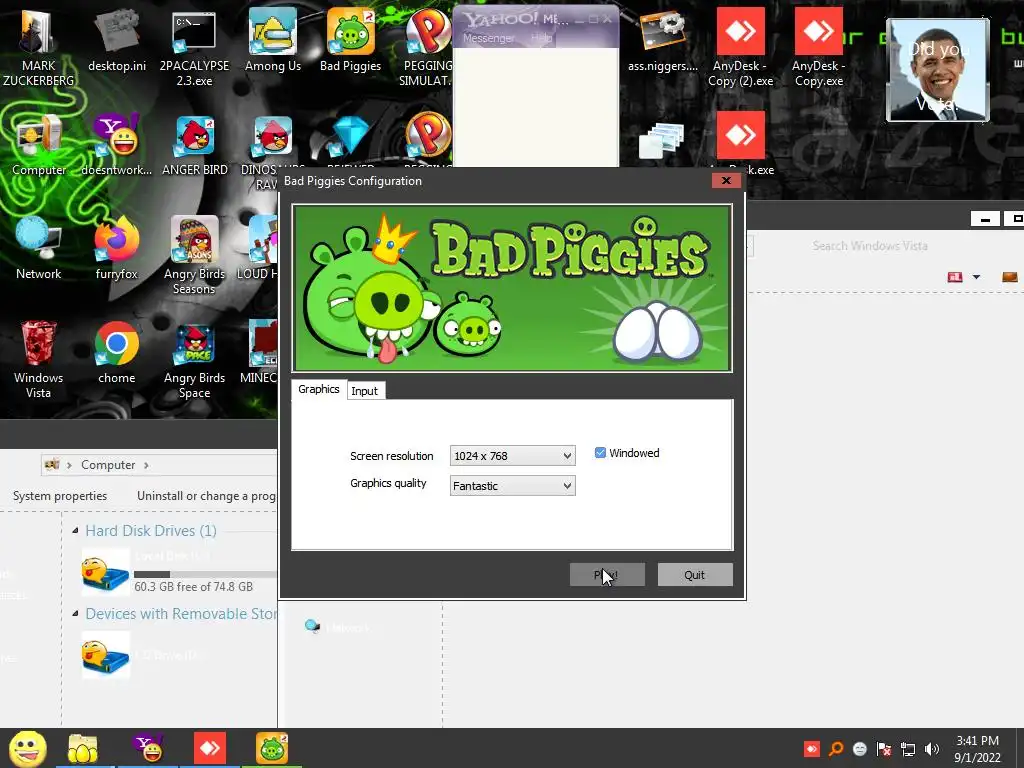Click System properties in Explorer toolbar
Viewport: 1024px width, 768px height.
coord(60,496)
